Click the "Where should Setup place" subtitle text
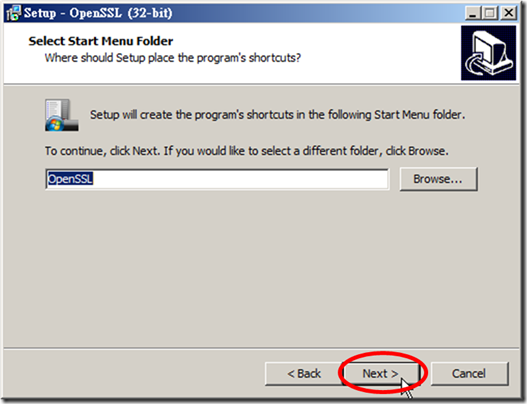This screenshot has width=527, height=404. [x=172, y=58]
